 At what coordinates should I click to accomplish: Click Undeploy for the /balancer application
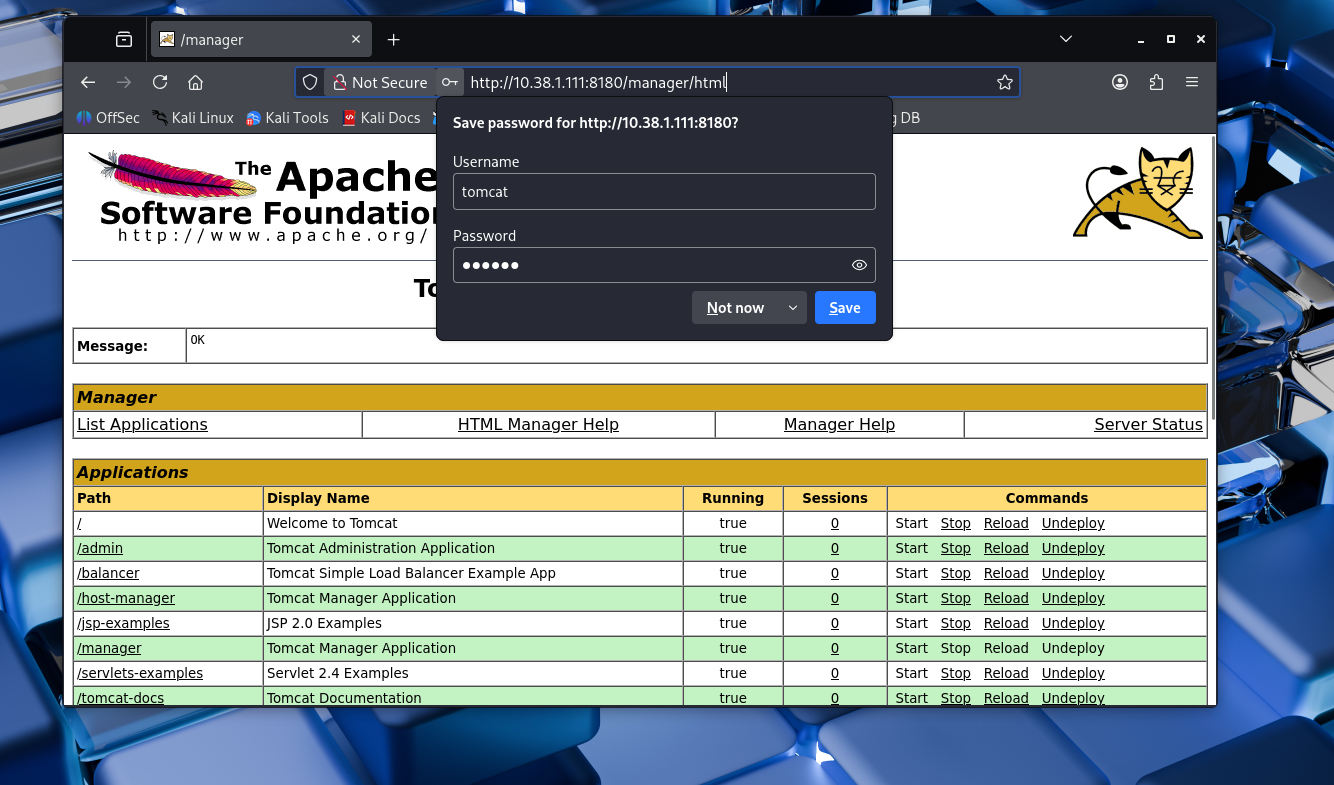click(x=1072, y=573)
